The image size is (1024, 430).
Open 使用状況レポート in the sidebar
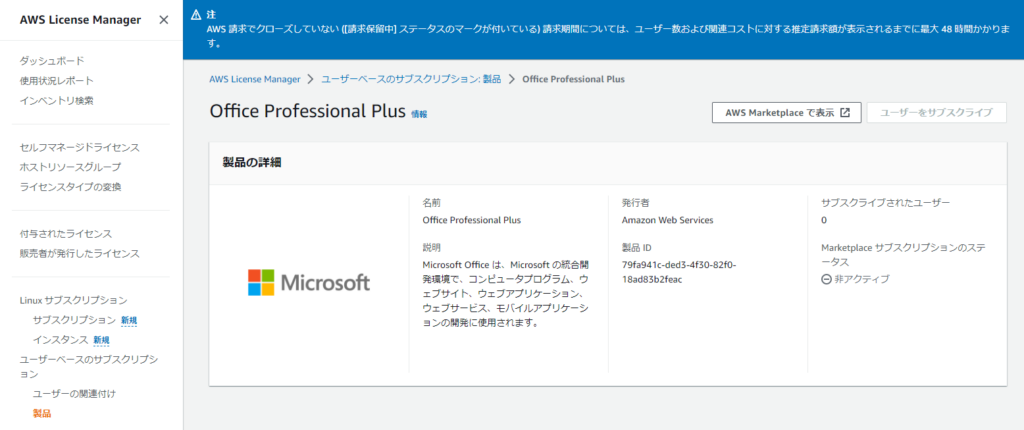click(57, 81)
